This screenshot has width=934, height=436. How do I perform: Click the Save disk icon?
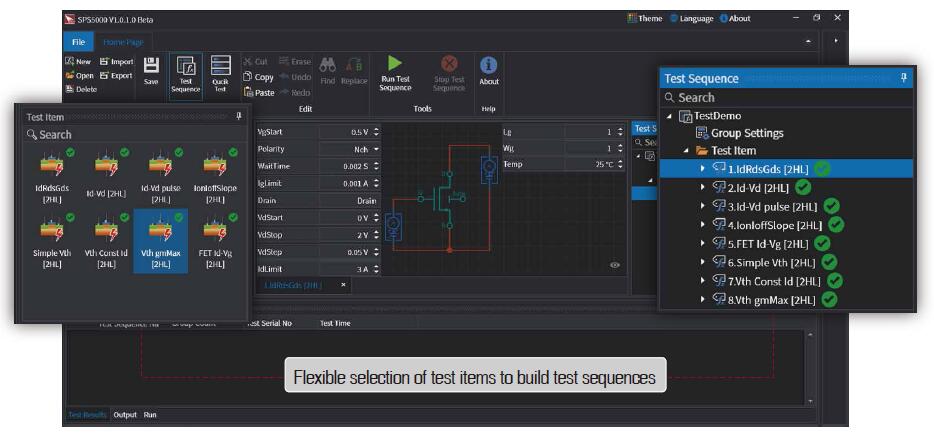[x=151, y=66]
